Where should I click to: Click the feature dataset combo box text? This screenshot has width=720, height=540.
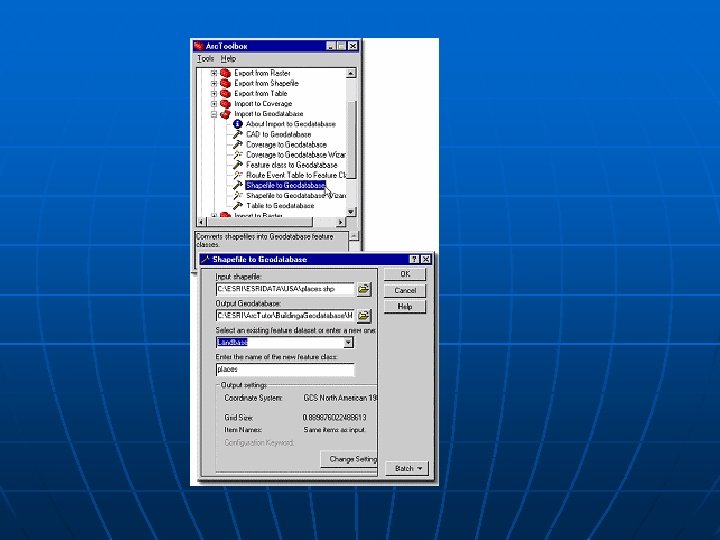pos(280,342)
